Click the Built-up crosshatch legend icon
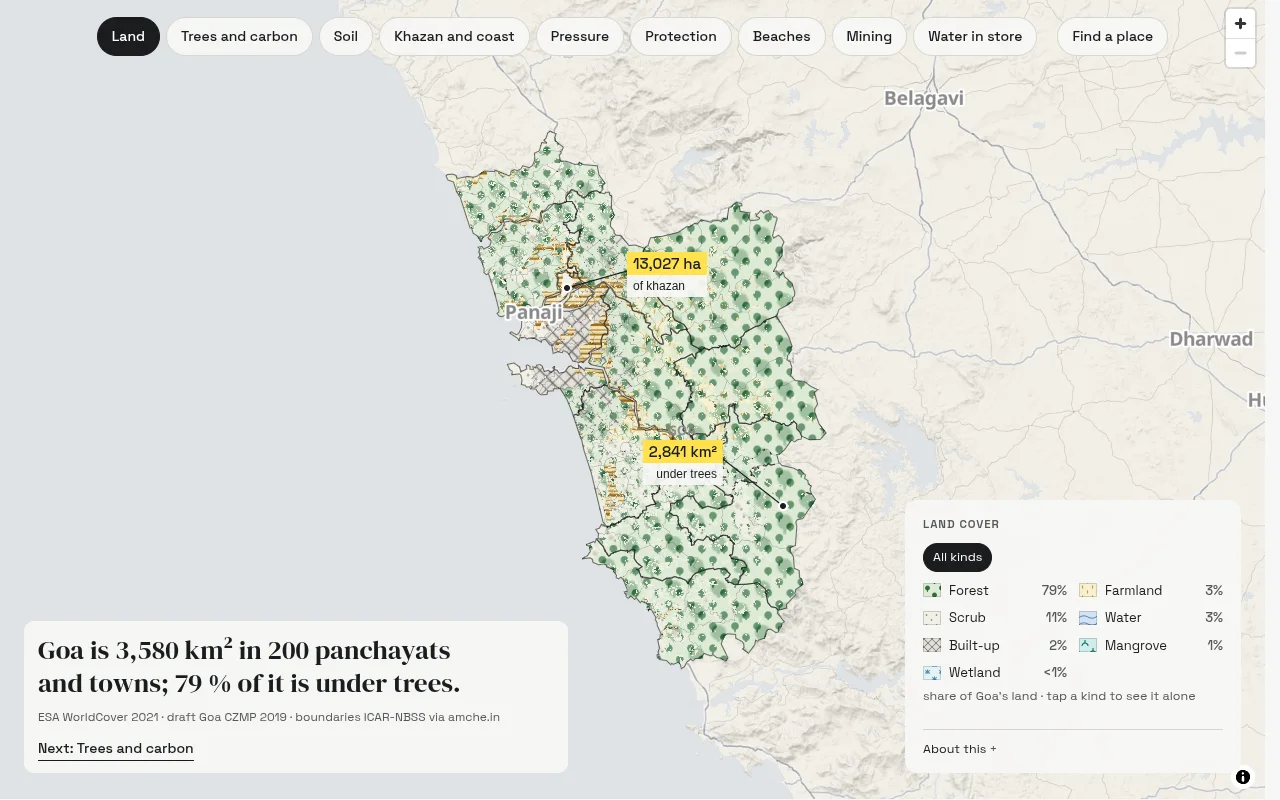 [x=932, y=645]
